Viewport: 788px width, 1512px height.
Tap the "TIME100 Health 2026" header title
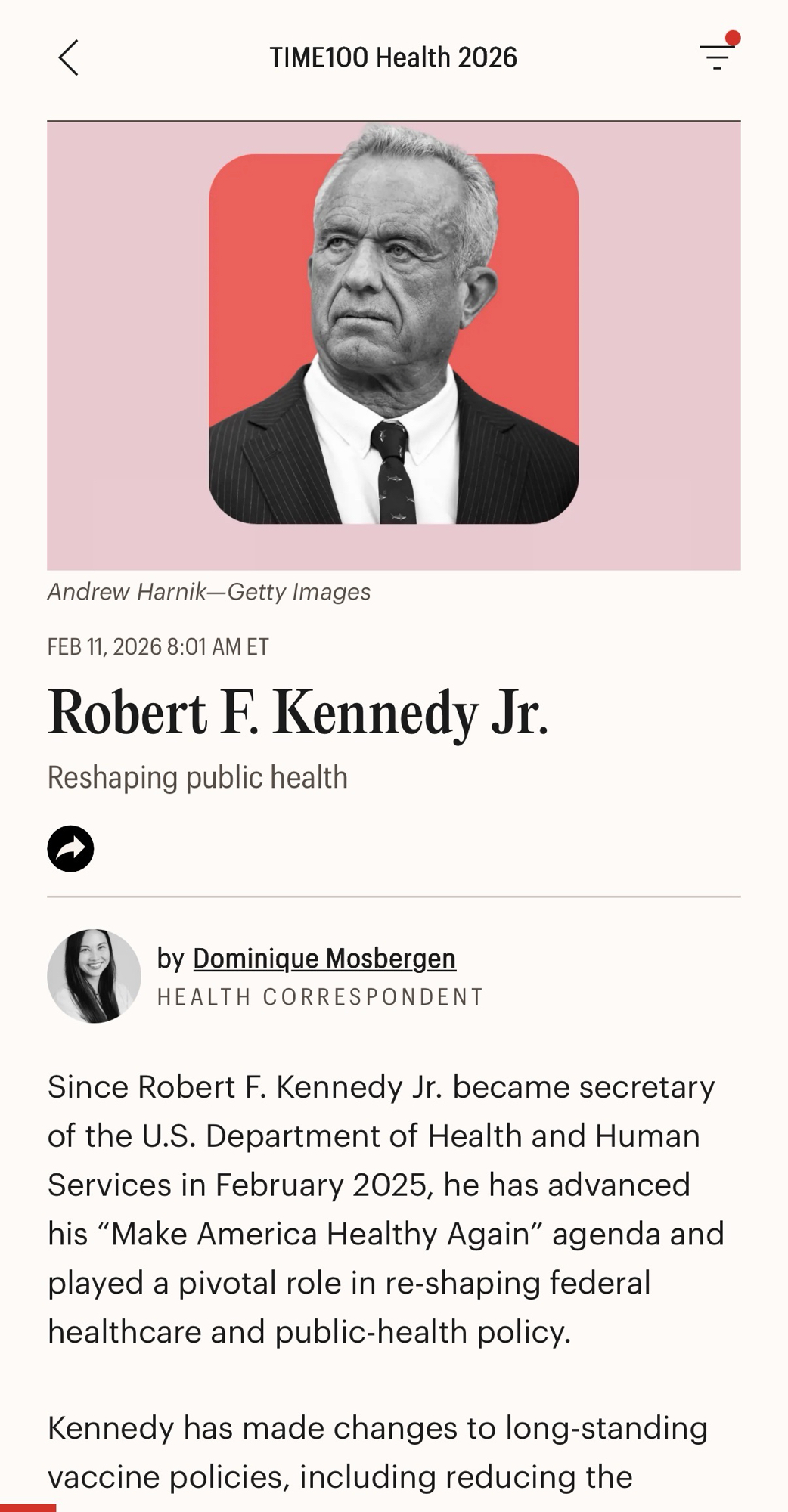coord(393,57)
